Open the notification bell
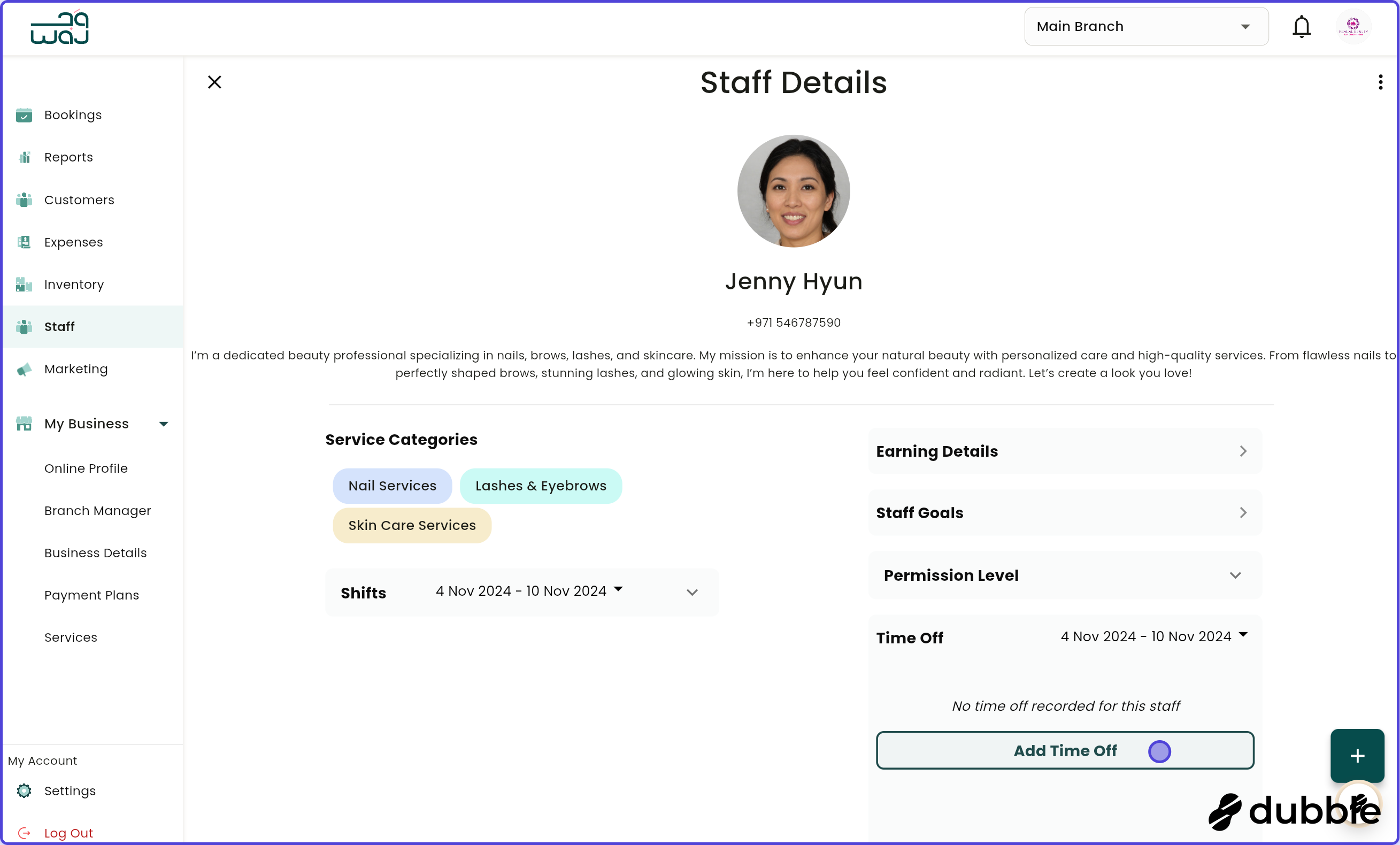 click(1301, 26)
